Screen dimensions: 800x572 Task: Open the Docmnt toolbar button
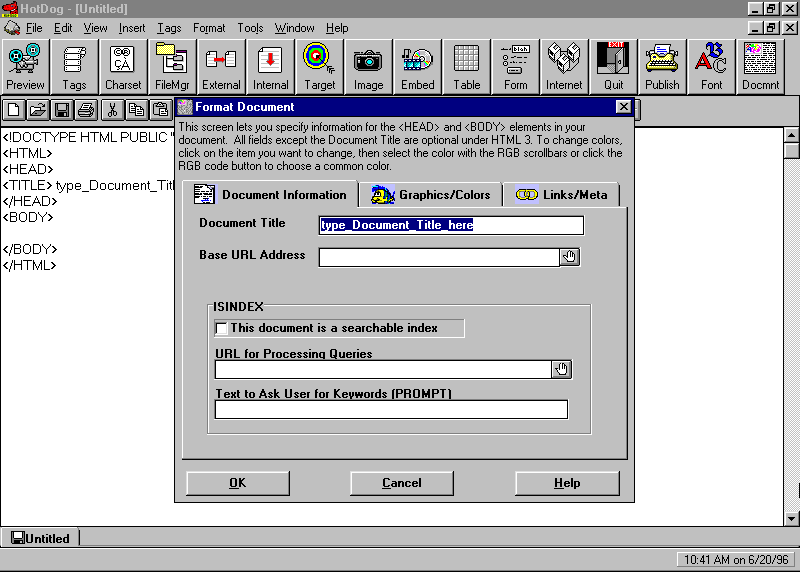click(760, 67)
